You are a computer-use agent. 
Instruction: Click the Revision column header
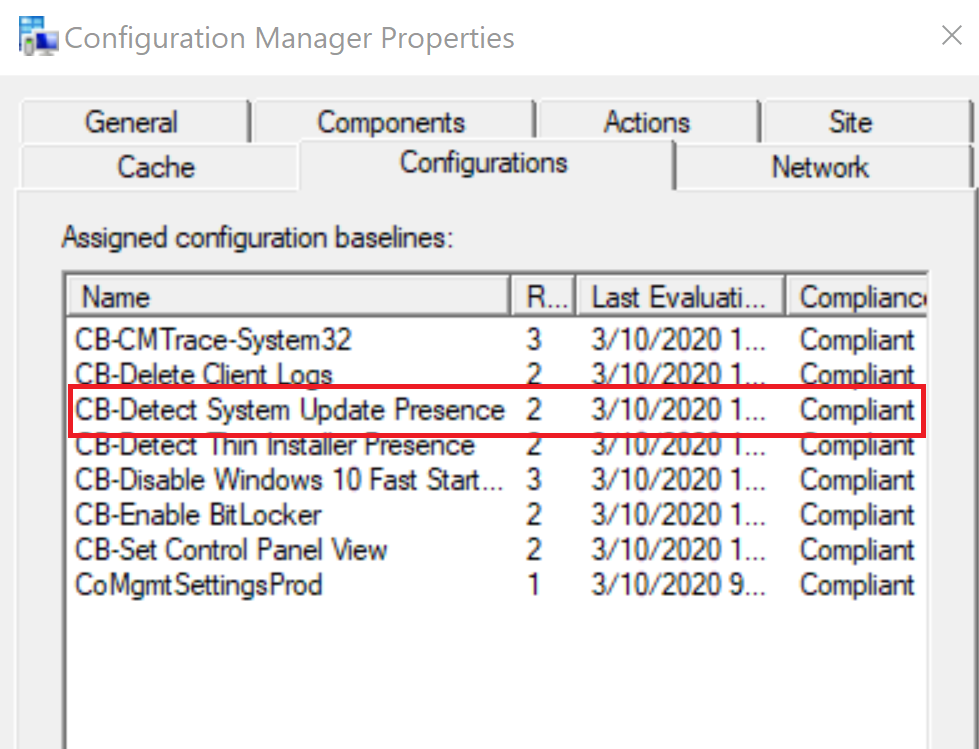[543, 297]
